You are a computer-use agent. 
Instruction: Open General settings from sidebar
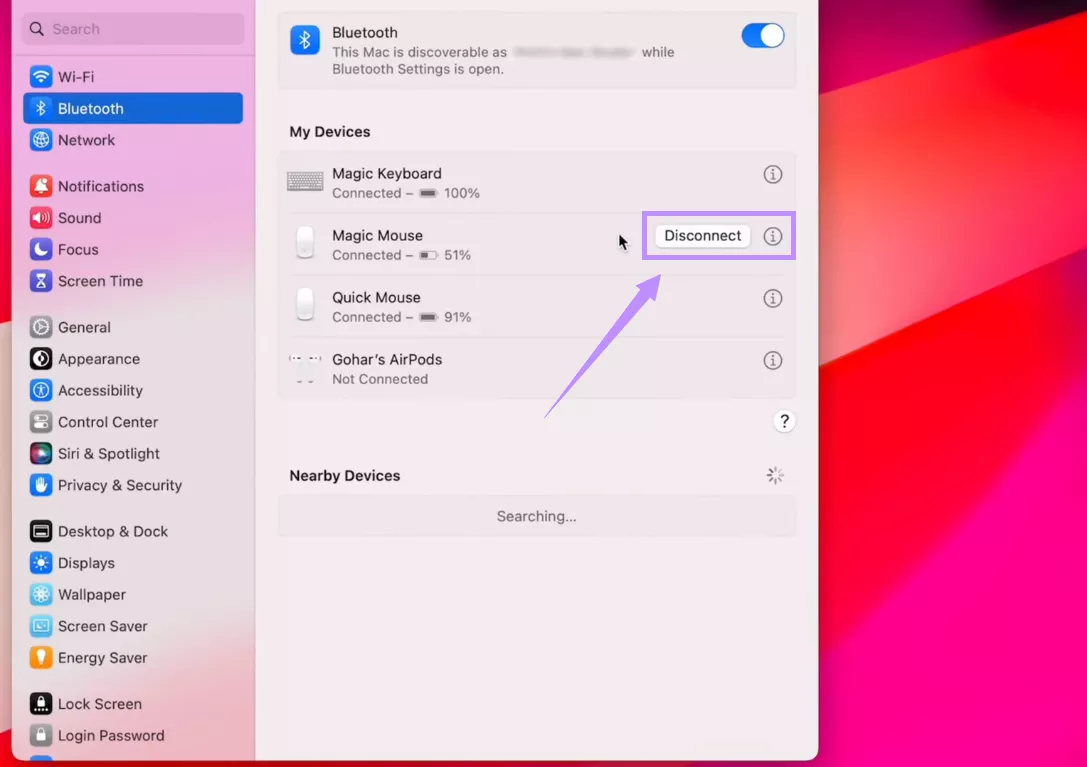click(x=40, y=327)
